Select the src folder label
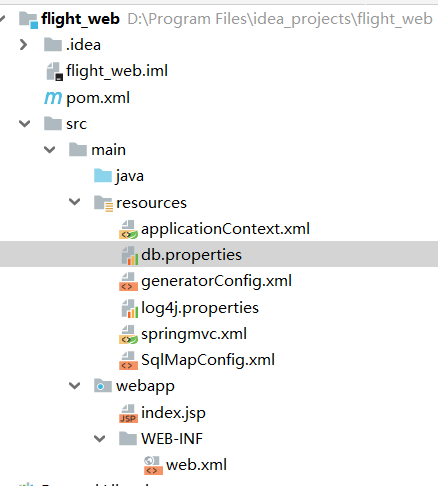Image resolution: width=438 pixels, height=486 pixels. pos(77,124)
